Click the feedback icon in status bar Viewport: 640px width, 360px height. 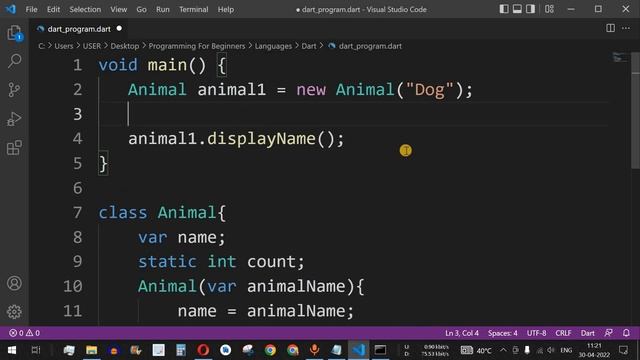609,333
